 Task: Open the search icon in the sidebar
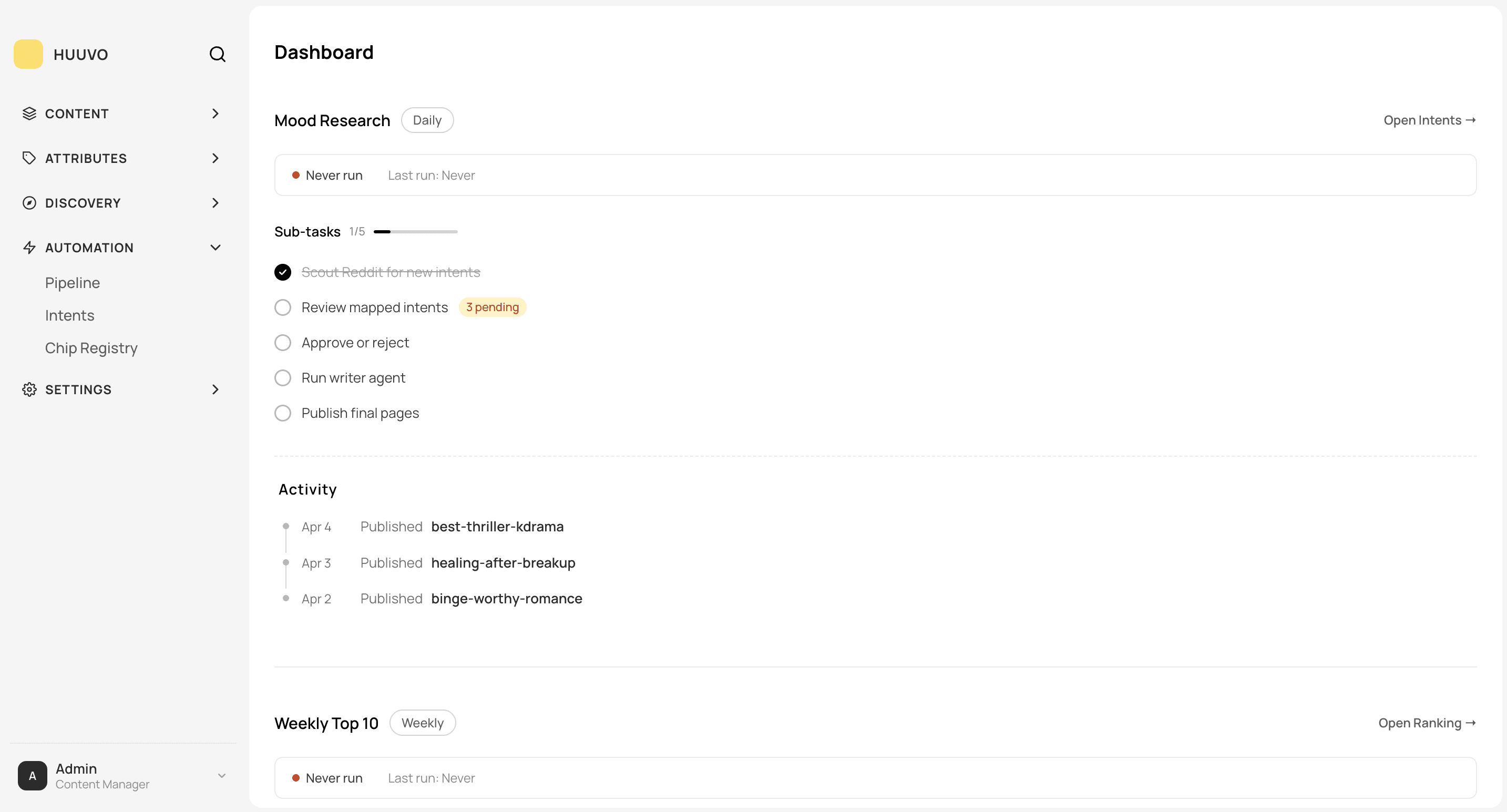click(217, 54)
